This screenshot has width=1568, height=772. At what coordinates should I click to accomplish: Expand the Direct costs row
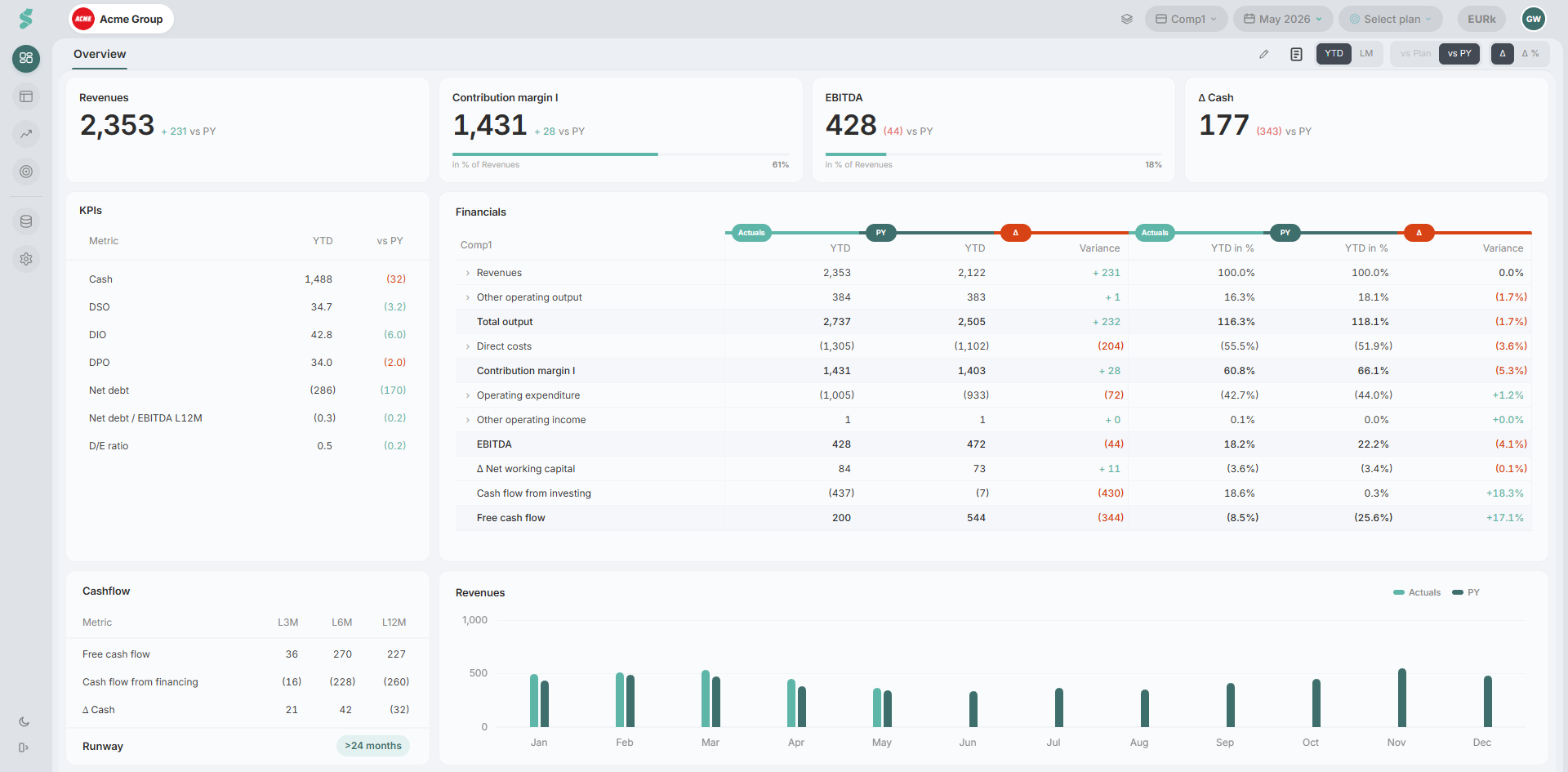click(x=468, y=346)
